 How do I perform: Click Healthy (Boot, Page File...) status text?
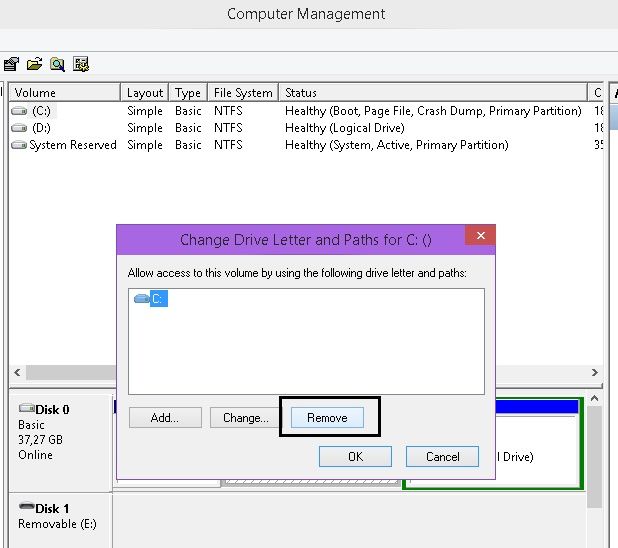[x=433, y=111]
